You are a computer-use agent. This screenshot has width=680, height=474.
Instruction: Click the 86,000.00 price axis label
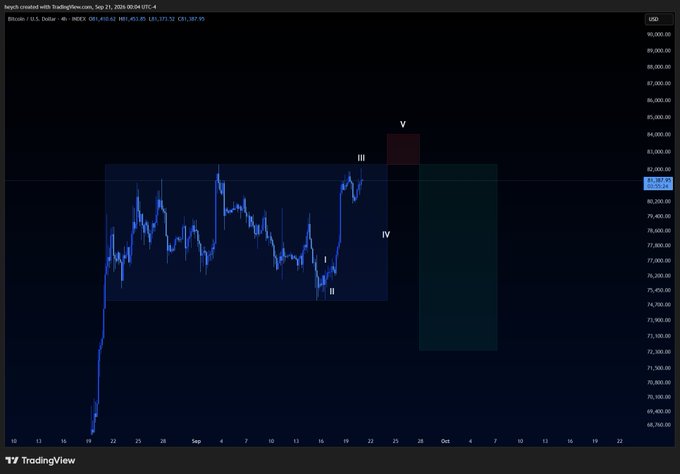pos(659,100)
